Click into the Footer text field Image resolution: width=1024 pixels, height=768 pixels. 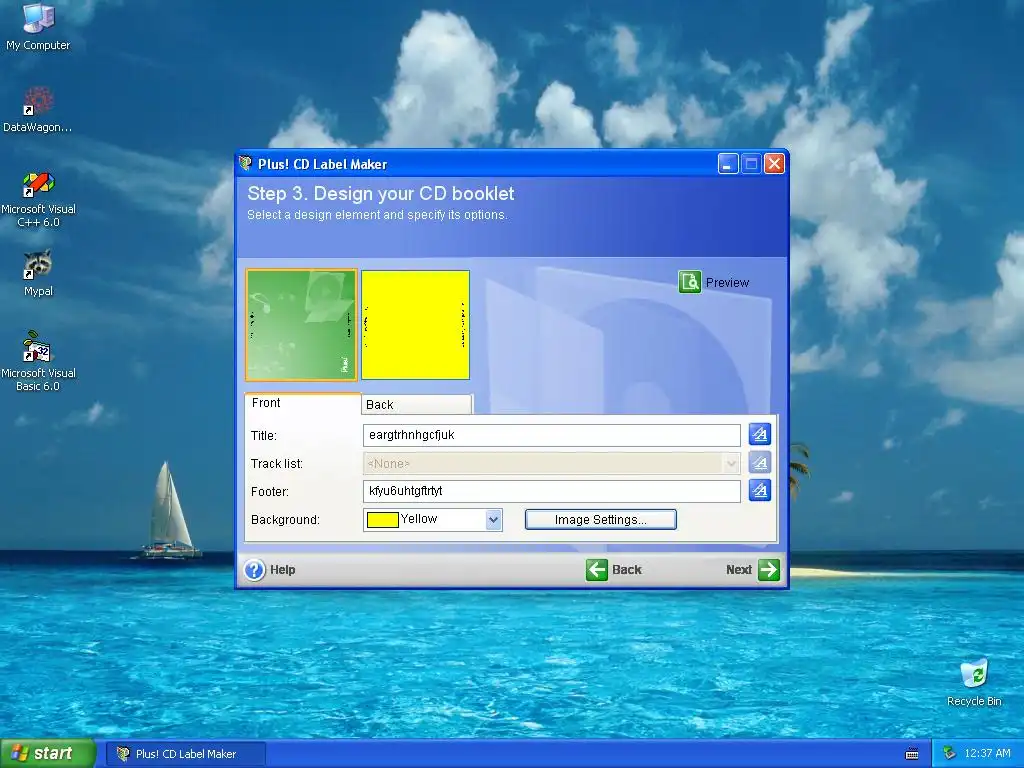point(552,491)
